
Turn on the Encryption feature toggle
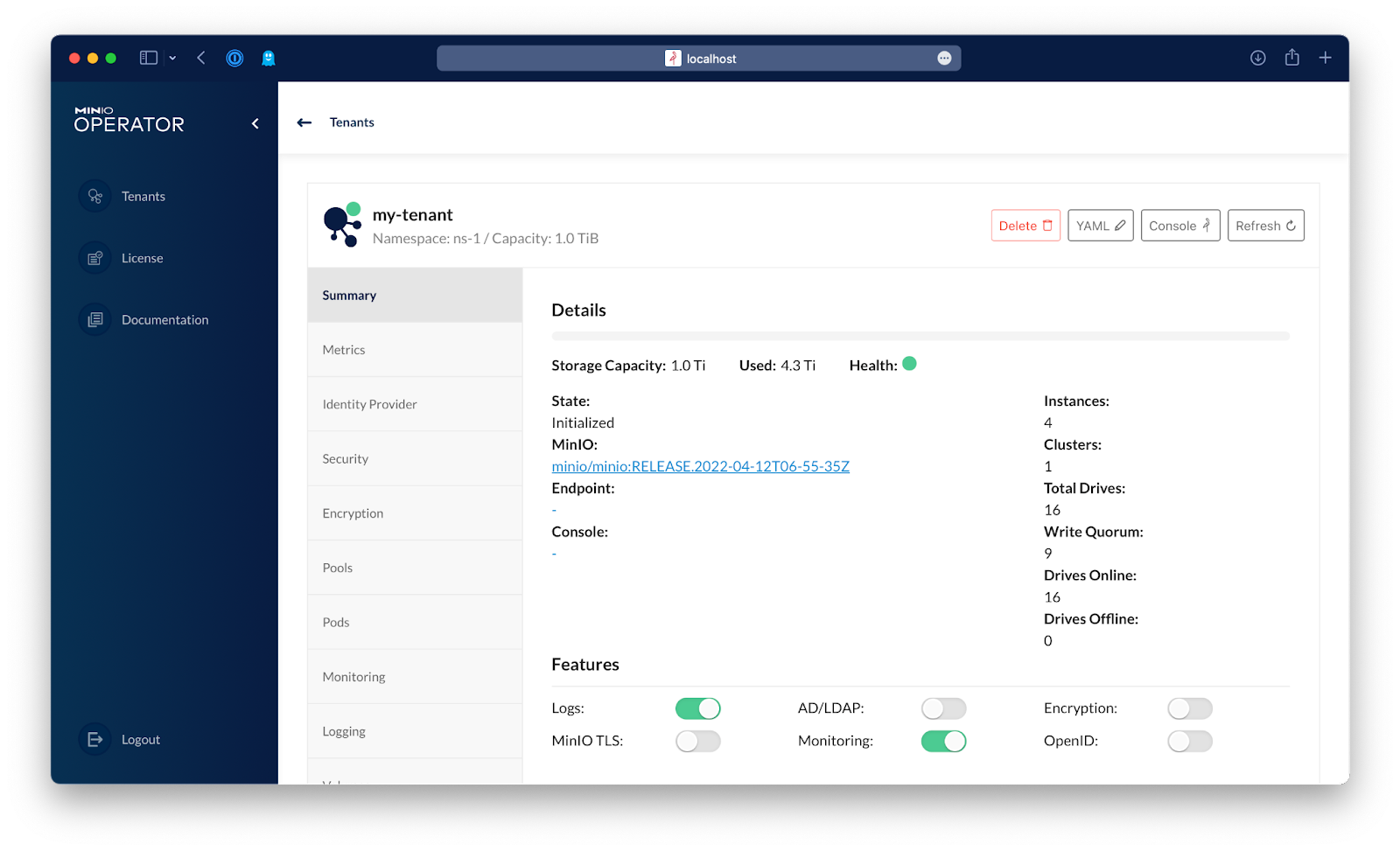click(x=1189, y=708)
